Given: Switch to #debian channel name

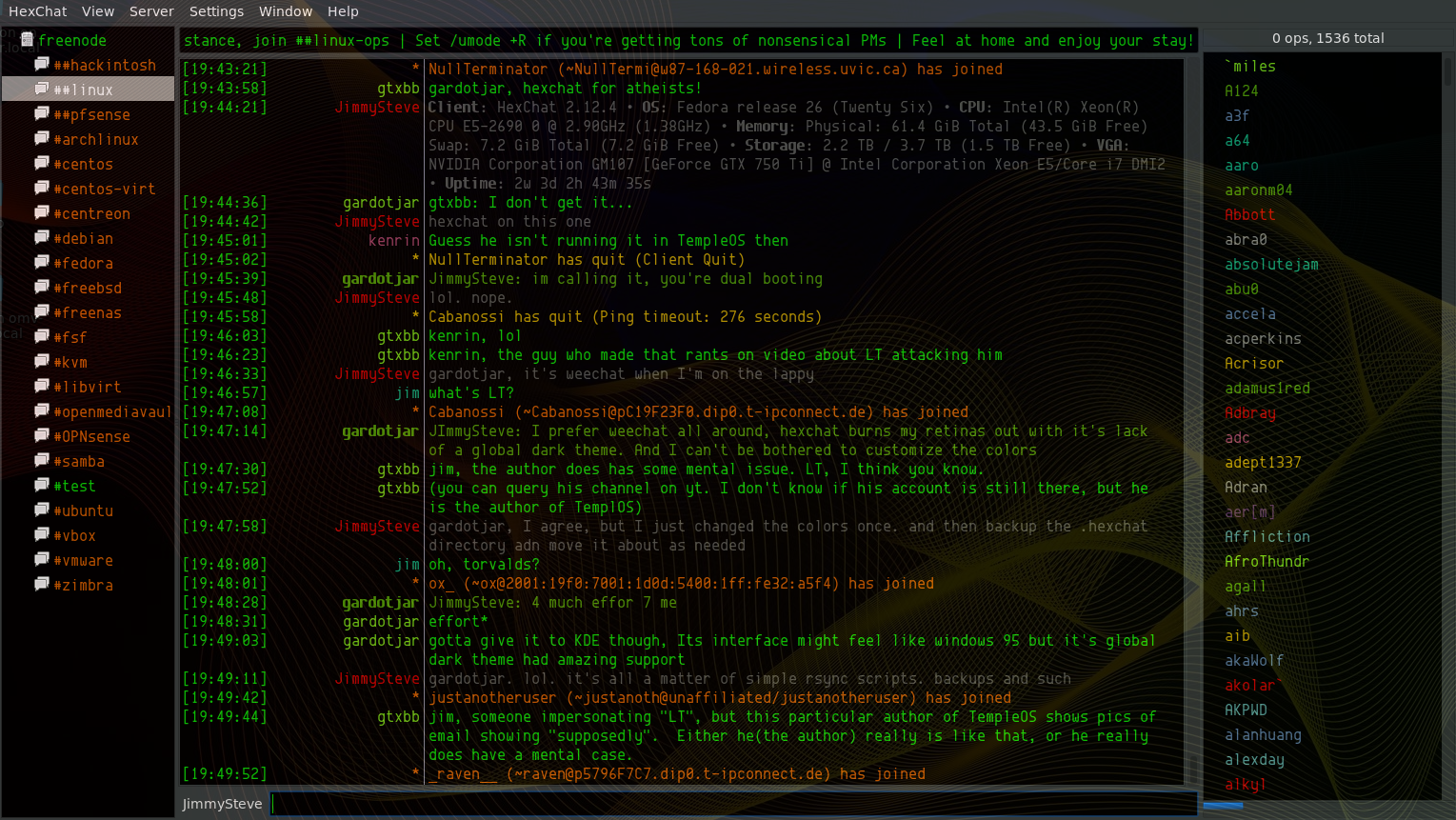Looking at the screenshot, I should [x=84, y=238].
